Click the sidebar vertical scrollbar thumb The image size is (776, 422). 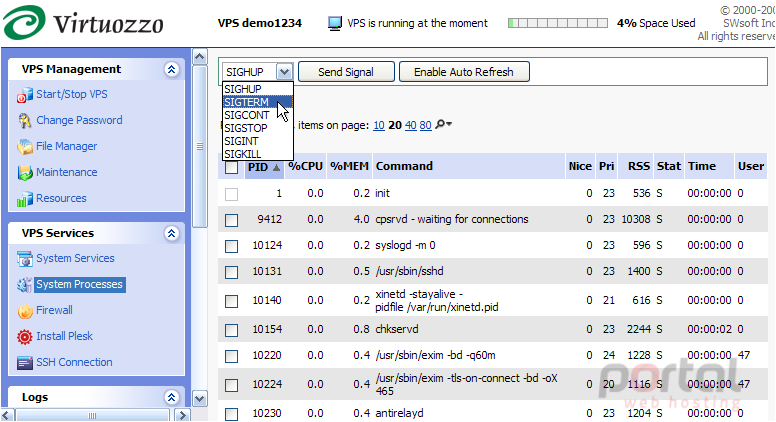[199, 146]
